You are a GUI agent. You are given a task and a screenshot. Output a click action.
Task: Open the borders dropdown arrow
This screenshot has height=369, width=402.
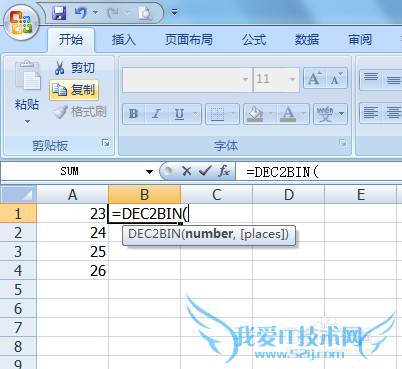pos(234,114)
